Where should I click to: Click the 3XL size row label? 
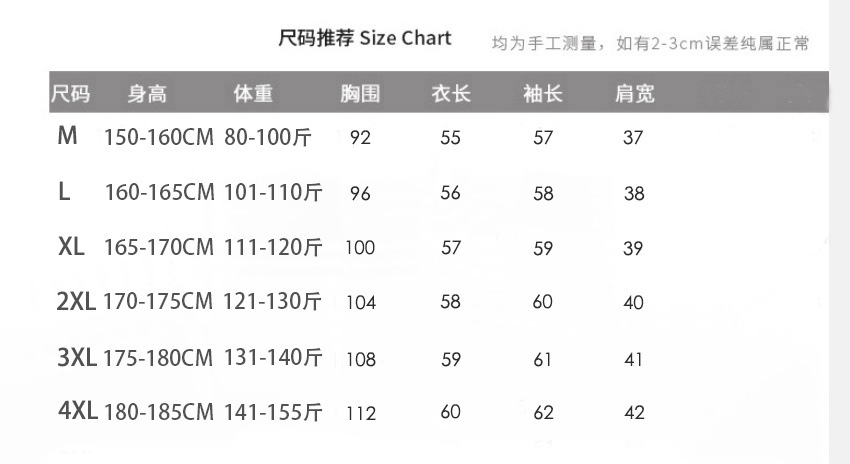[x=76, y=357]
